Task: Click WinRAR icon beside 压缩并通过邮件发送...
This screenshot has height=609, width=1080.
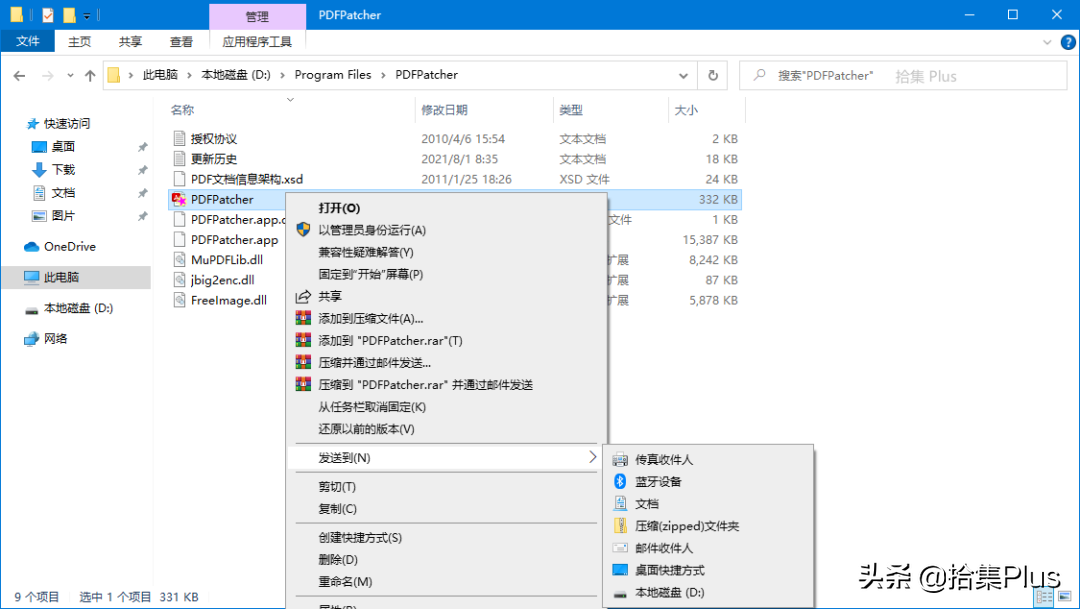Action: pos(303,362)
